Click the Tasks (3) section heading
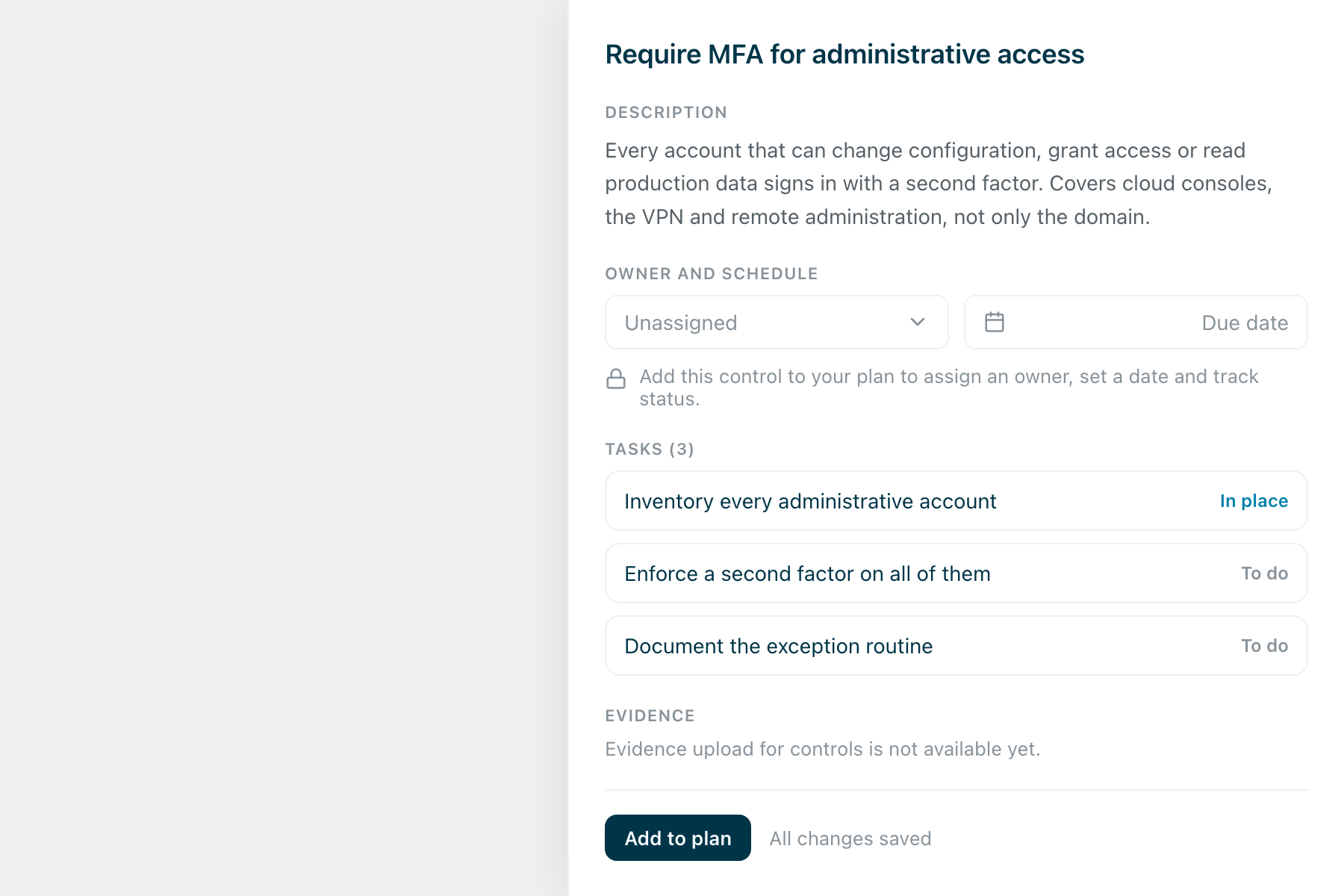 (650, 449)
